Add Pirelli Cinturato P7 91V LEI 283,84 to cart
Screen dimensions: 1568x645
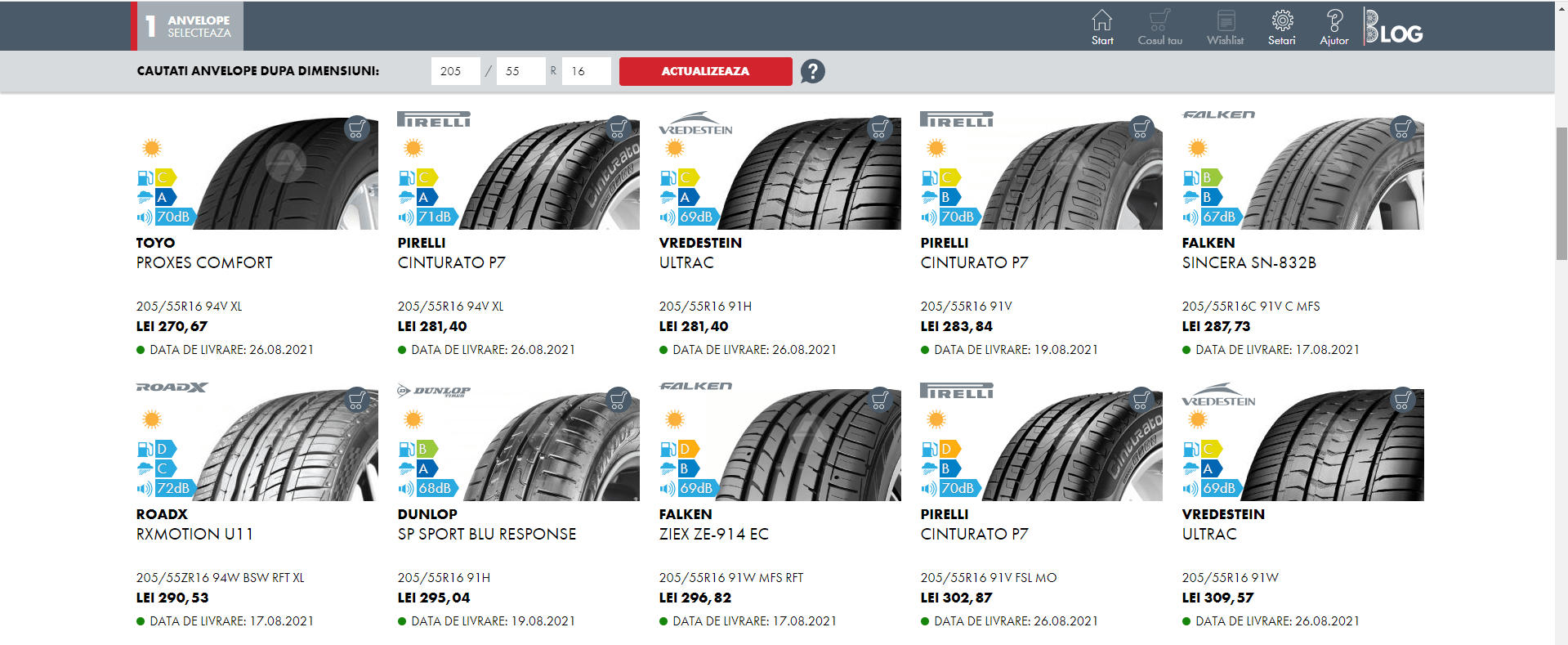click(1141, 128)
